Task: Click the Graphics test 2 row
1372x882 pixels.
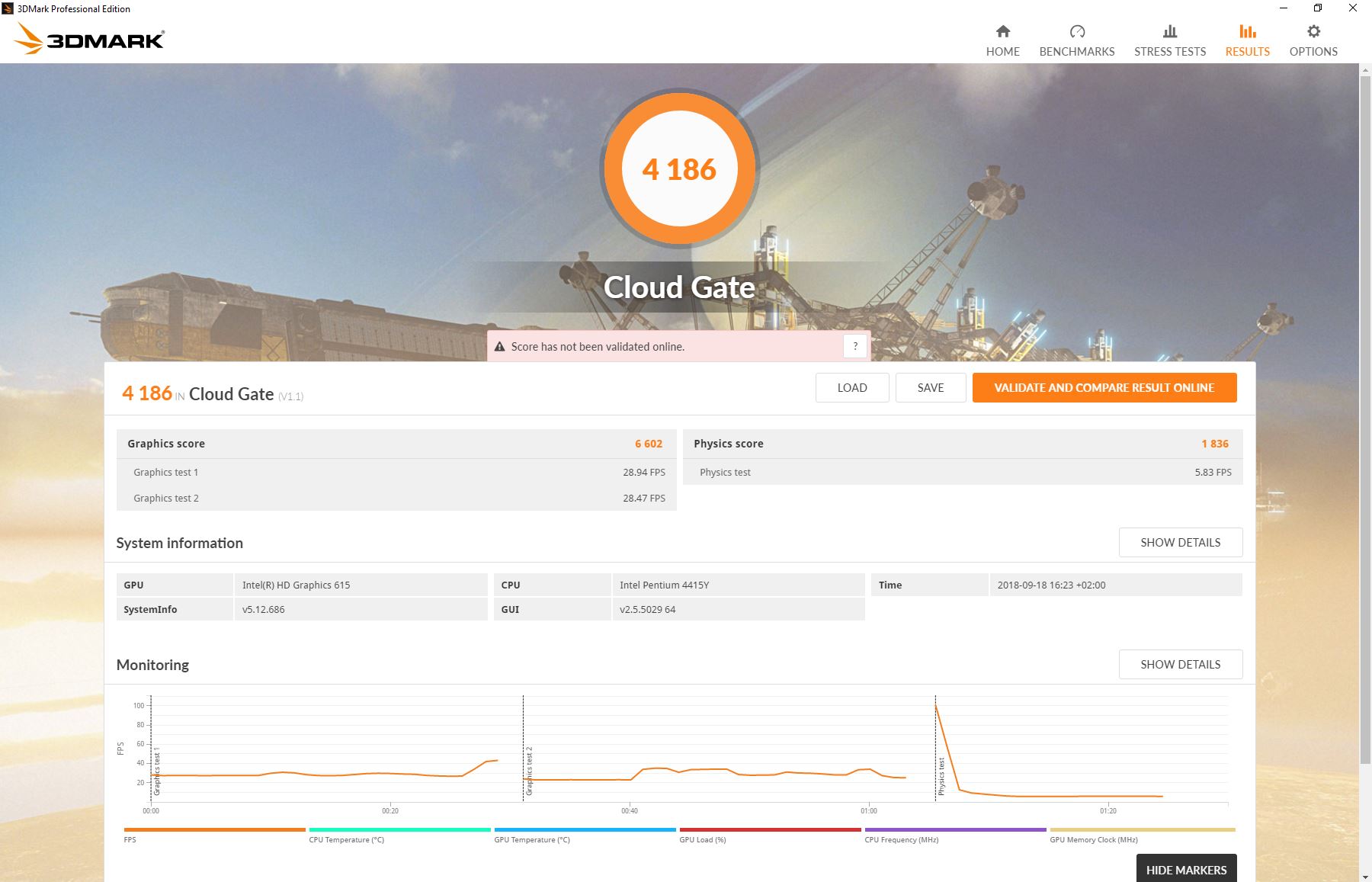Action: [396, 498]
